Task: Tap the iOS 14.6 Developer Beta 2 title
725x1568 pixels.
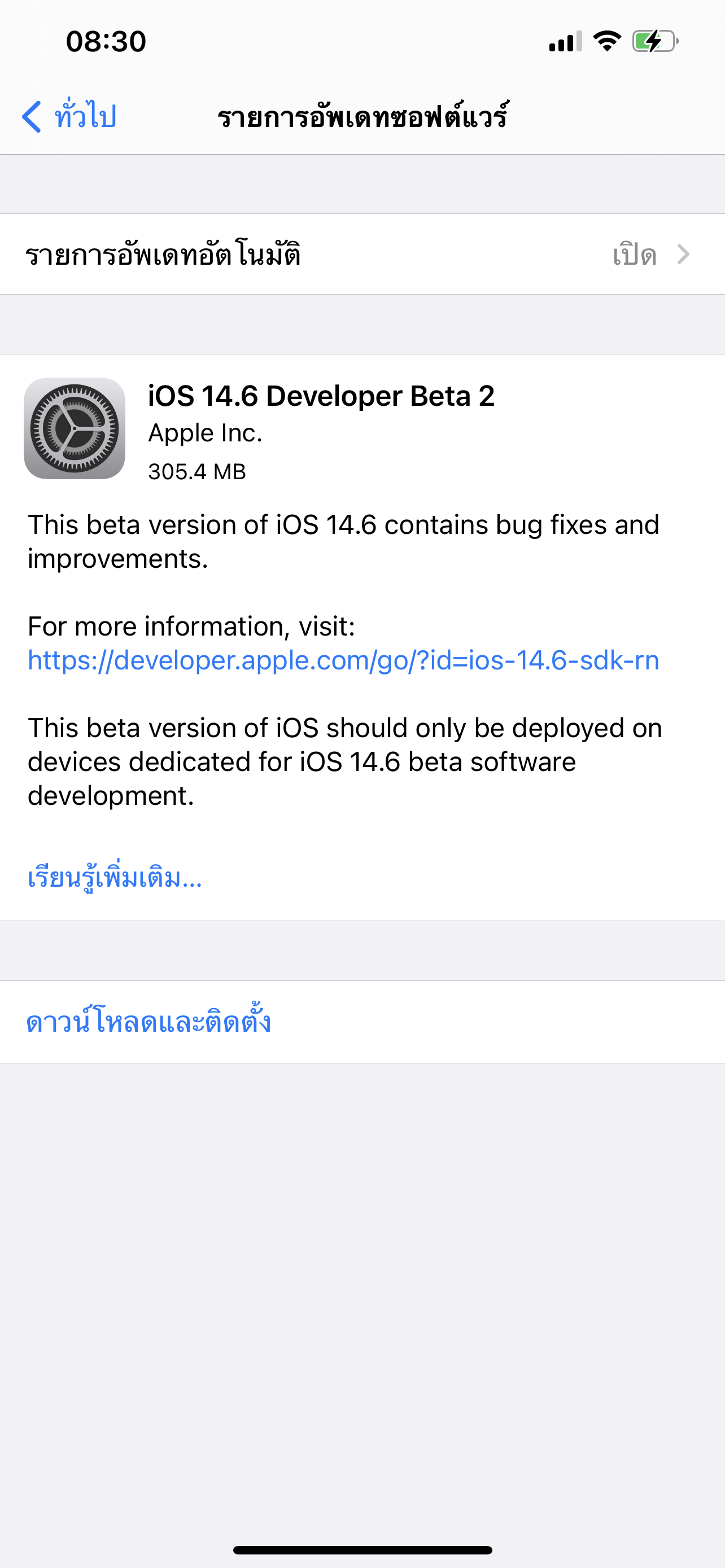Action: (x=321, y=396)
